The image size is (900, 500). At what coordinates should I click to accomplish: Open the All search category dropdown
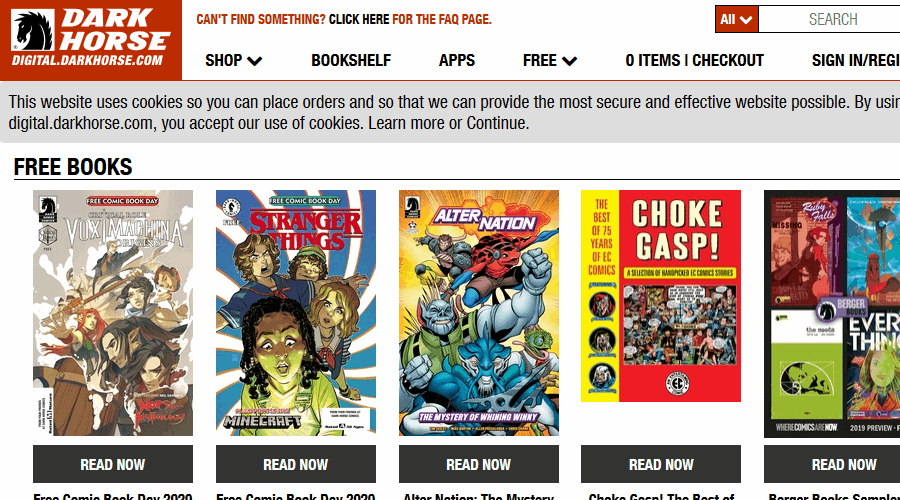point(736,20)
